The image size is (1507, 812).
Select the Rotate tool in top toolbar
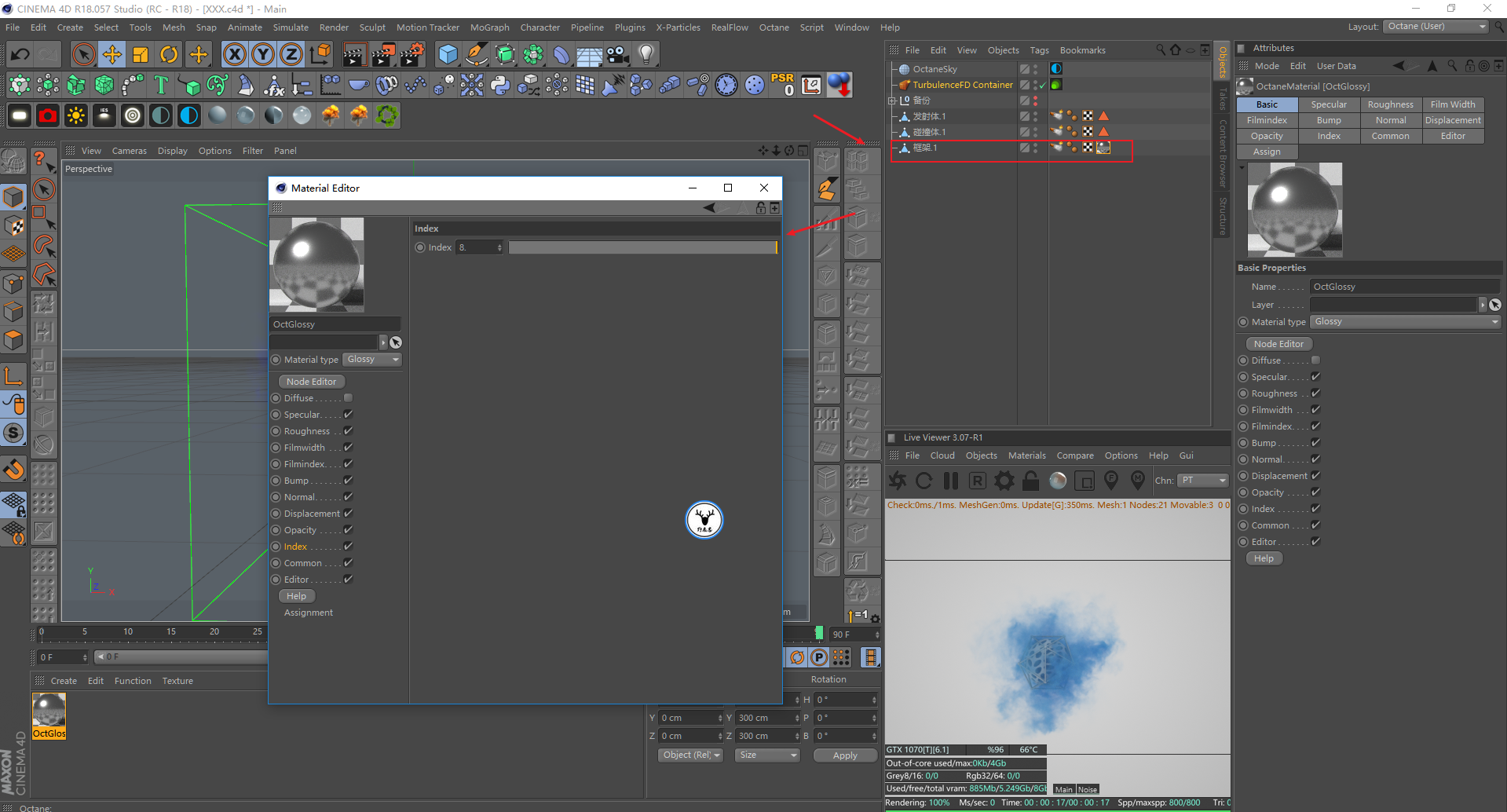[169, 54]
